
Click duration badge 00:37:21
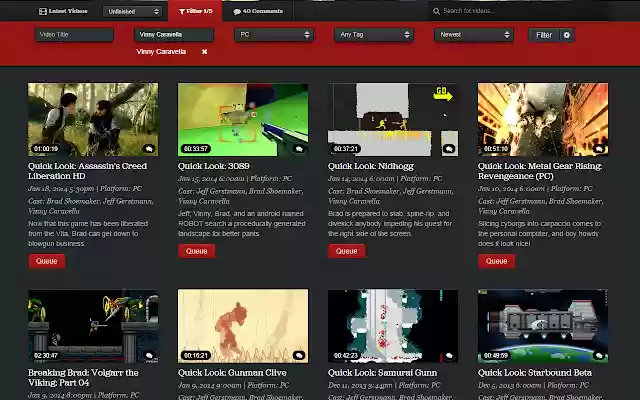[x=346, y=149]
